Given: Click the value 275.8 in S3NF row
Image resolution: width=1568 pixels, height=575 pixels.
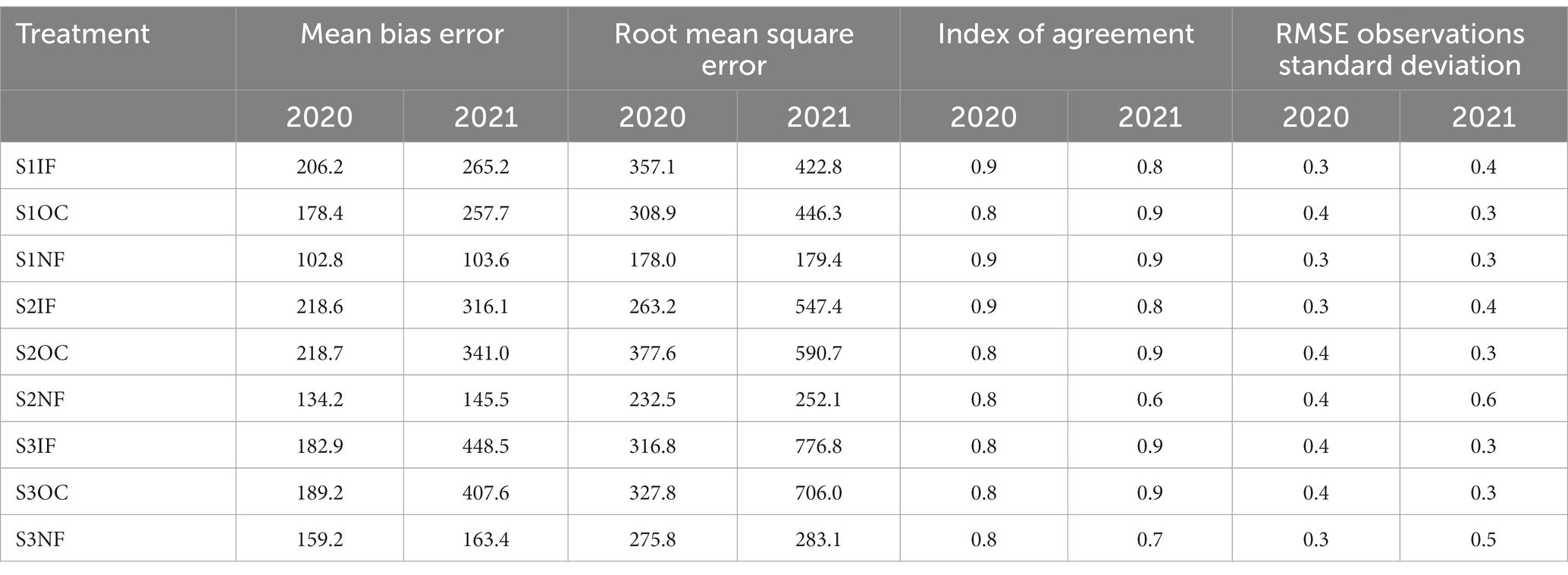Looking at the screenshot, I should pos(652,540).
